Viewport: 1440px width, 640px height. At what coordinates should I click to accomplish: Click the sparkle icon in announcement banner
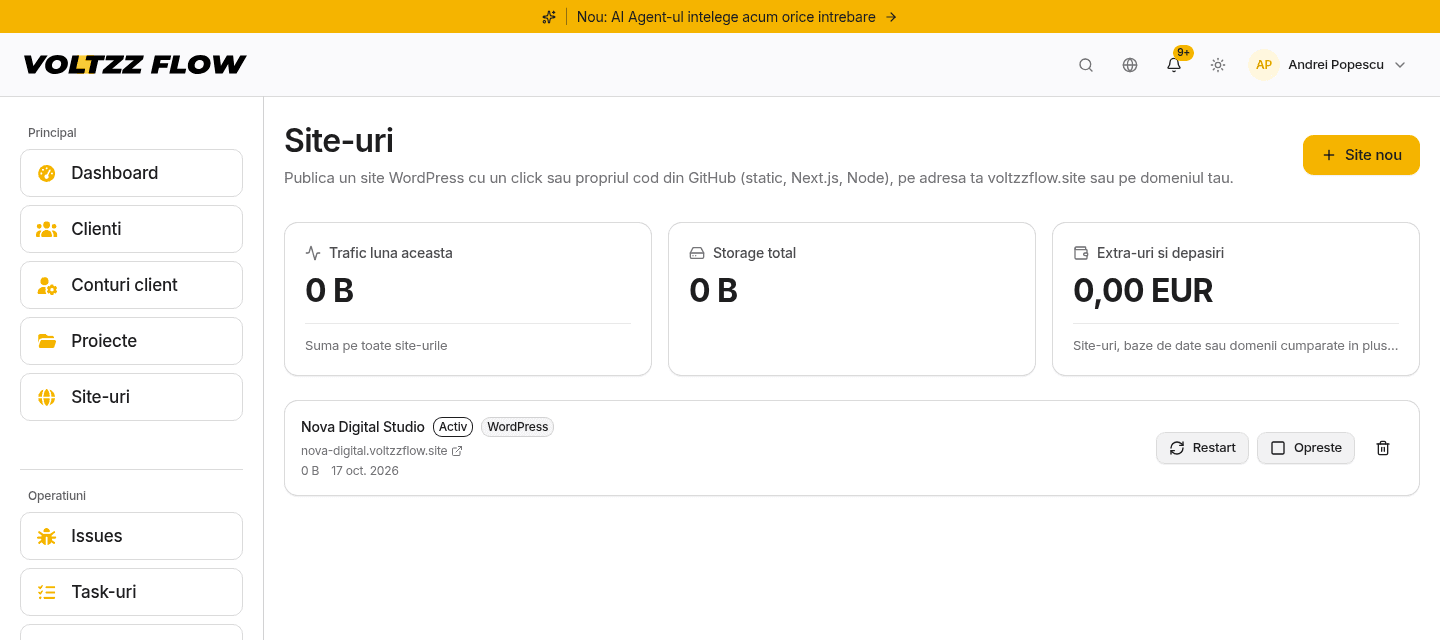coord(549,17)
